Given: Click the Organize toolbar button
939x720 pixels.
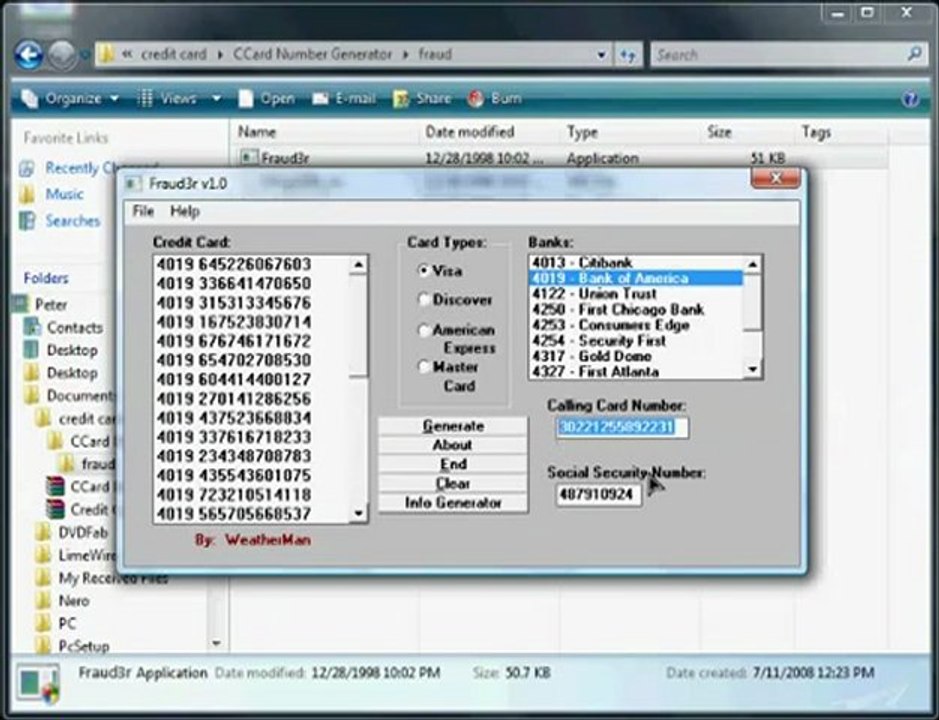Looking at the screenshot, I should click(69, 99).
